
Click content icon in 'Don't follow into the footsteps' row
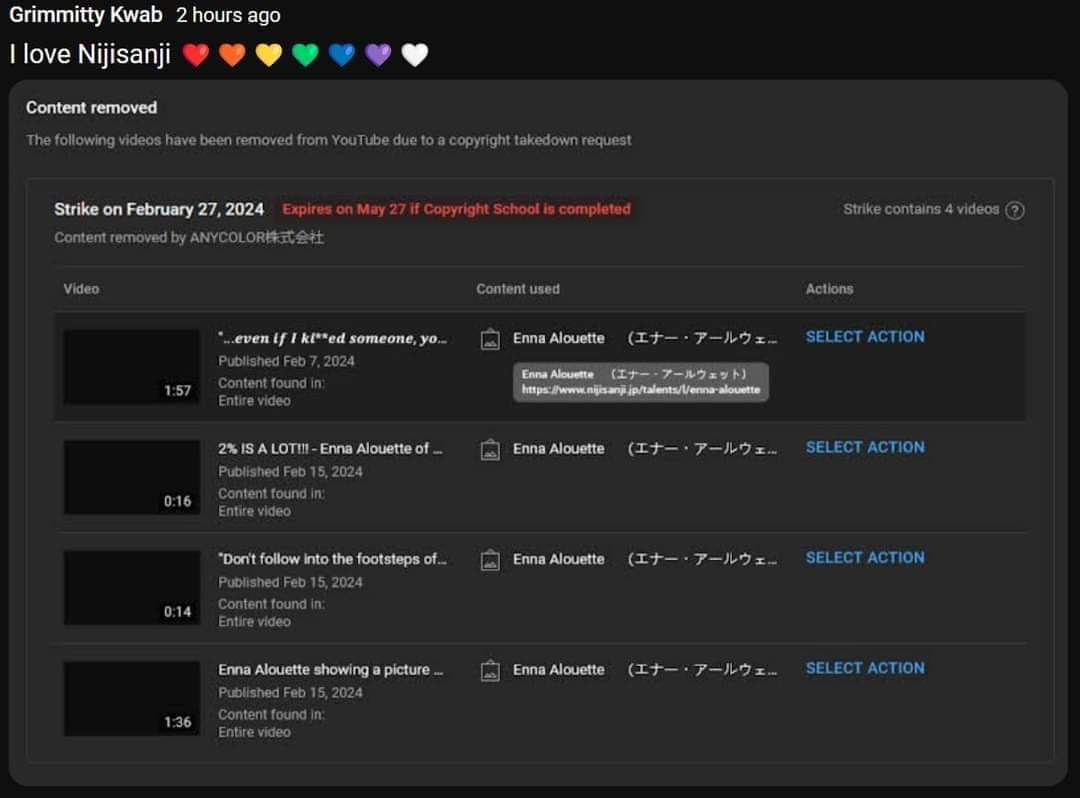(490, 560)
